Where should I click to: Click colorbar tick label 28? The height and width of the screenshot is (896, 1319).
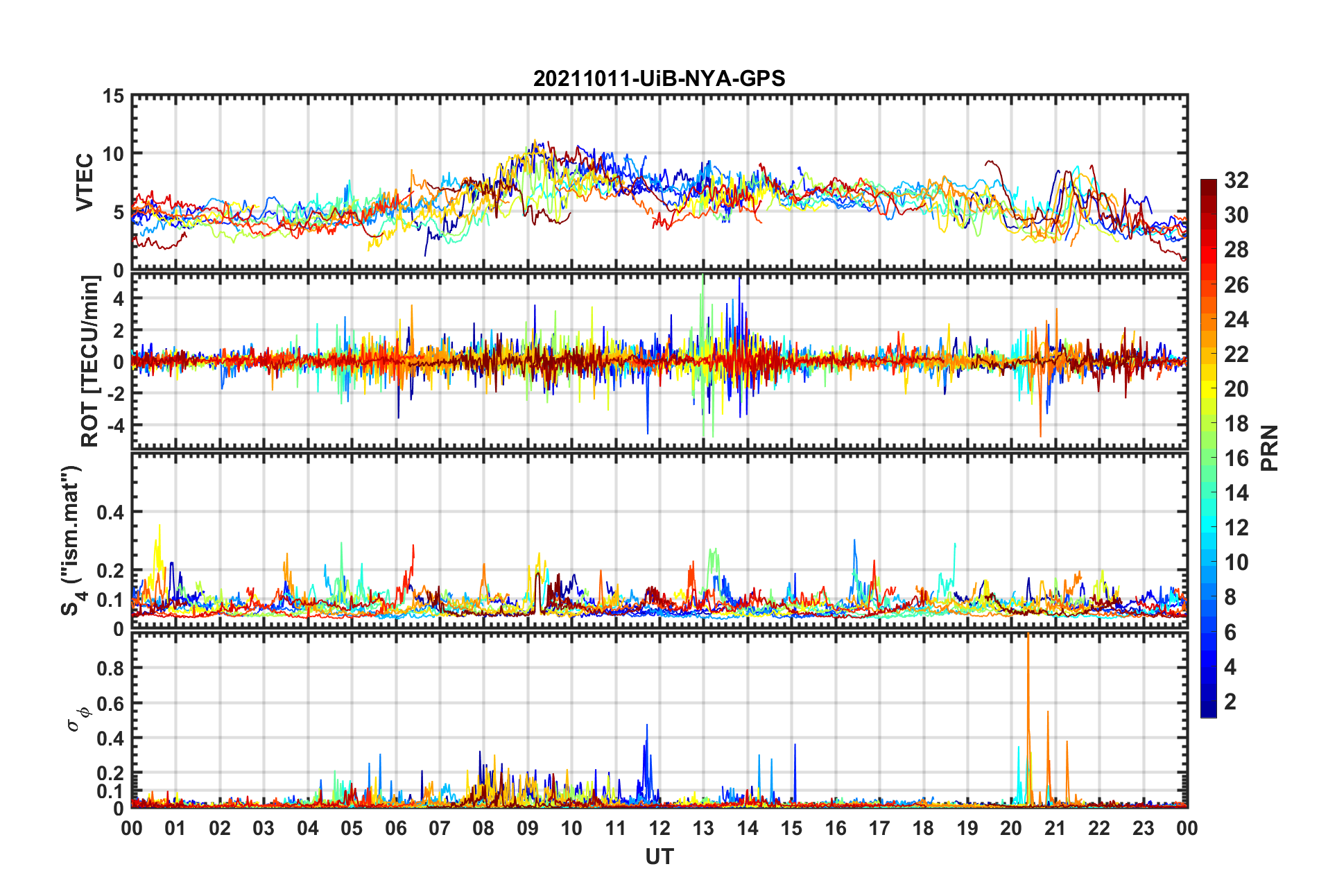[x=1236, y=250]
